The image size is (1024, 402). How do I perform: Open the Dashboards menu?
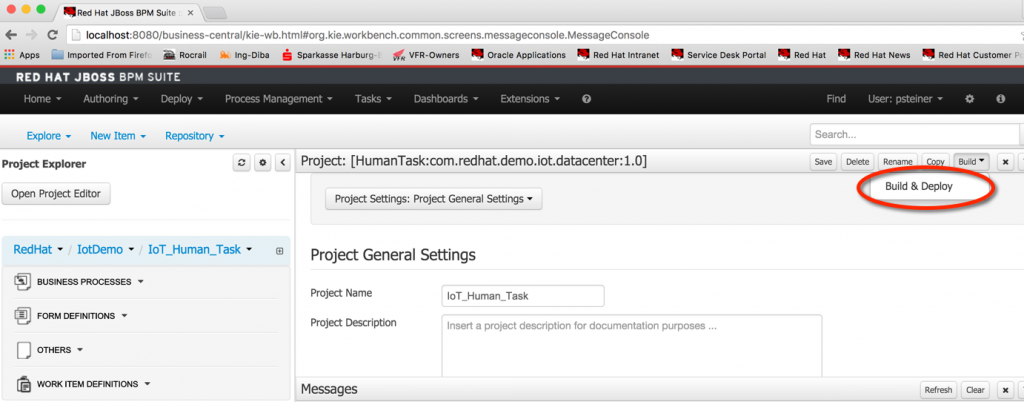click(446, 99)
